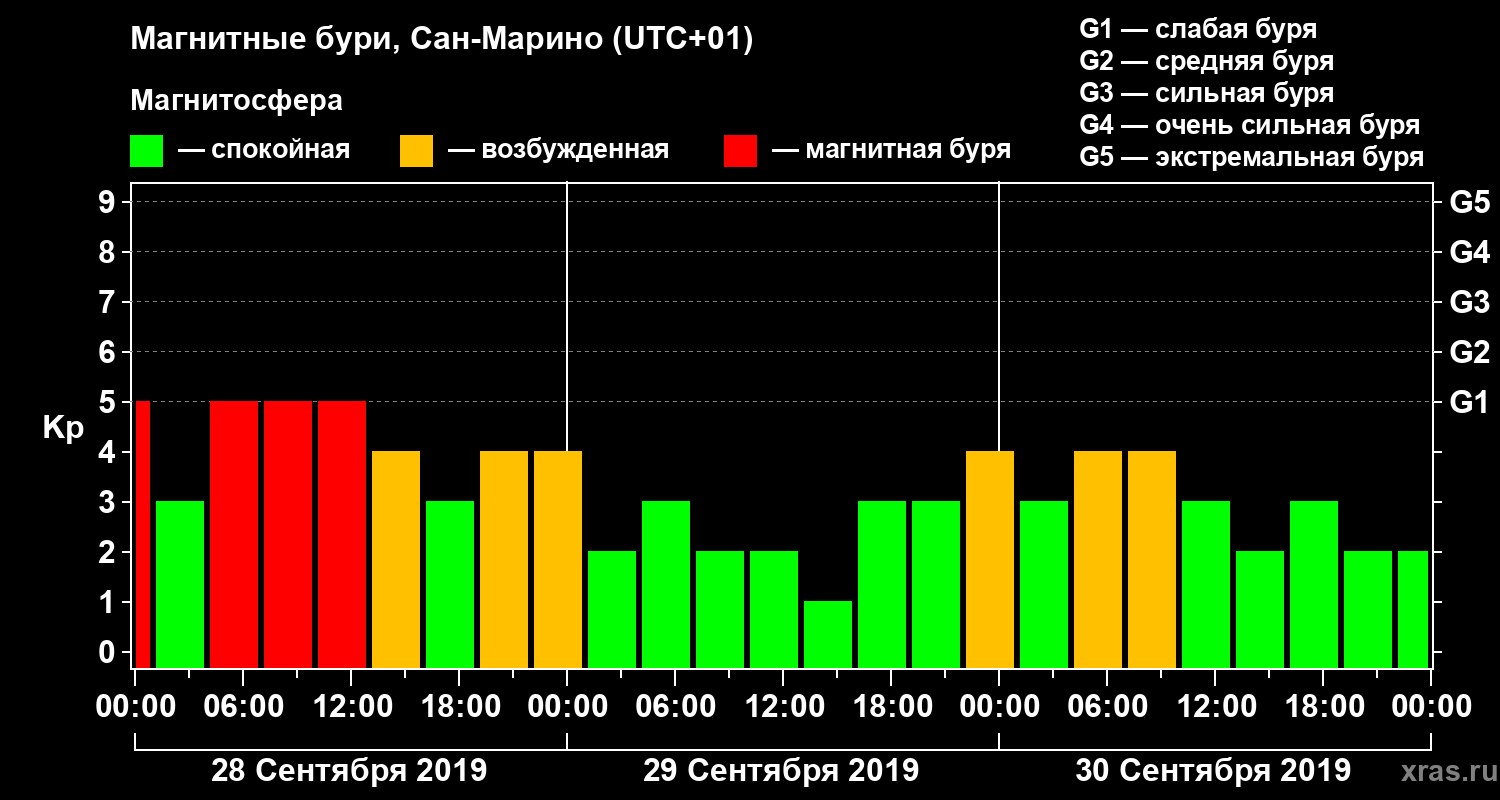
Task: Click the right-axis 'G5' tick label
Action: 1469,202
